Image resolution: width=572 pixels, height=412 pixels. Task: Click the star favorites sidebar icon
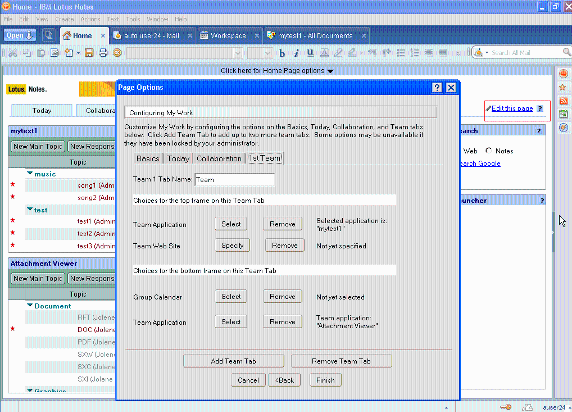click(x=563, y=88)
